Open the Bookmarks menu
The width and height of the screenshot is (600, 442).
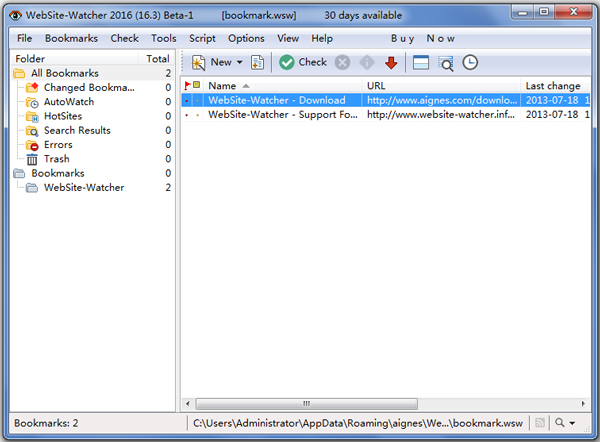click(x=72, y=39)
